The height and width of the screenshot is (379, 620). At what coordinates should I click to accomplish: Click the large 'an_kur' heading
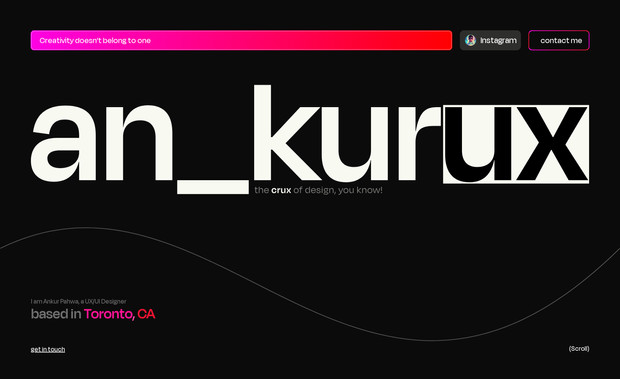(x=236, y=139)
